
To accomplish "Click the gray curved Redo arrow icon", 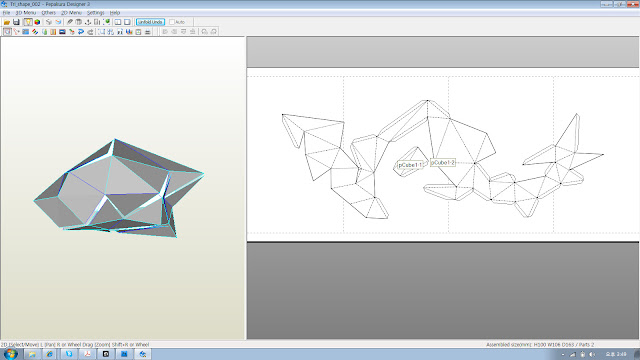I will 90,31.
